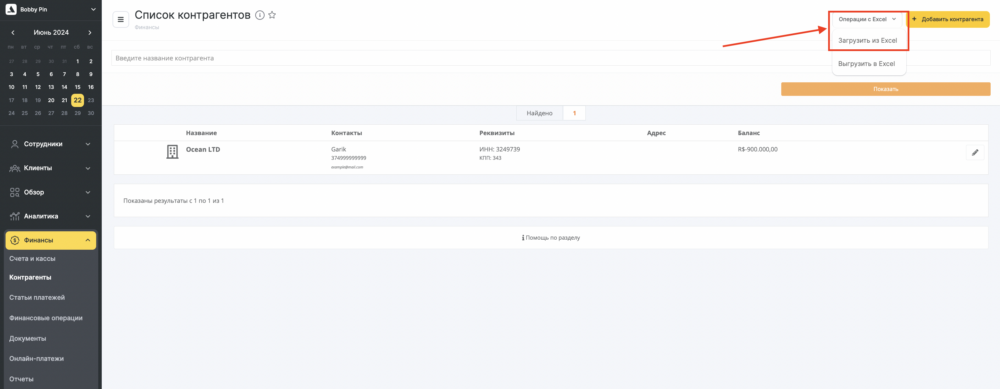This screenshot has width=1000, height=389.
Task: Expand the Обзор sidebar section
Action: pyautogui.click(x=50, y=192)
